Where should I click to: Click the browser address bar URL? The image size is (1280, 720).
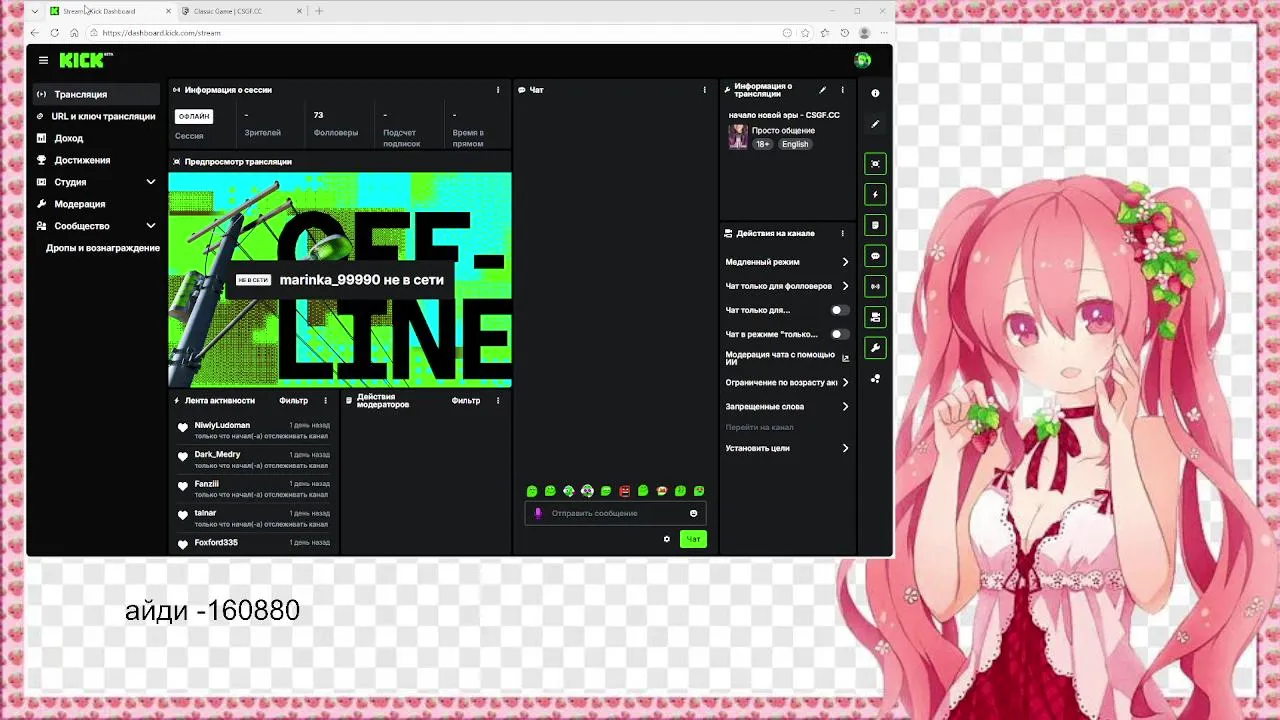click(161, 33)
